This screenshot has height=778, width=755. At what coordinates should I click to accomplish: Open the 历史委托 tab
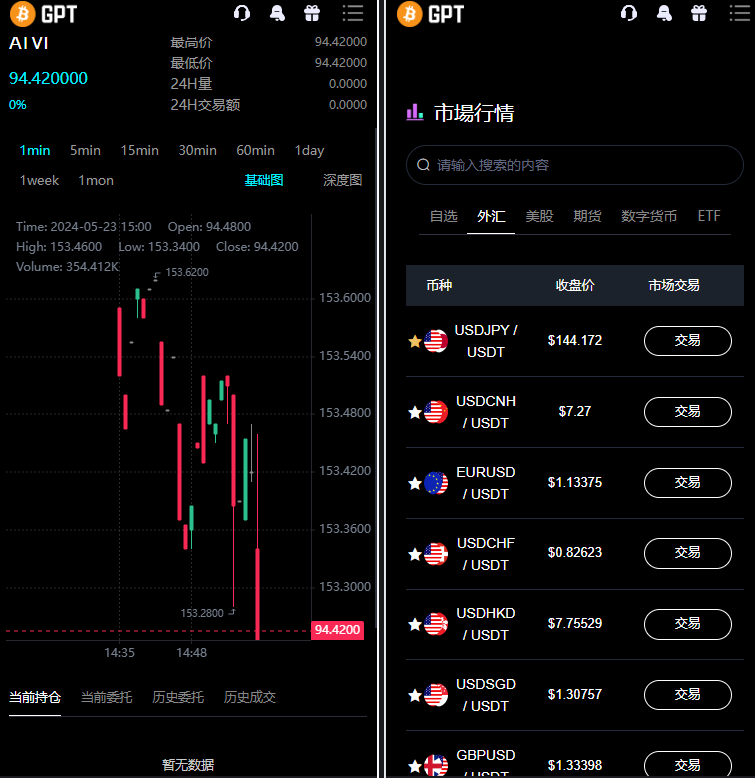178,697
